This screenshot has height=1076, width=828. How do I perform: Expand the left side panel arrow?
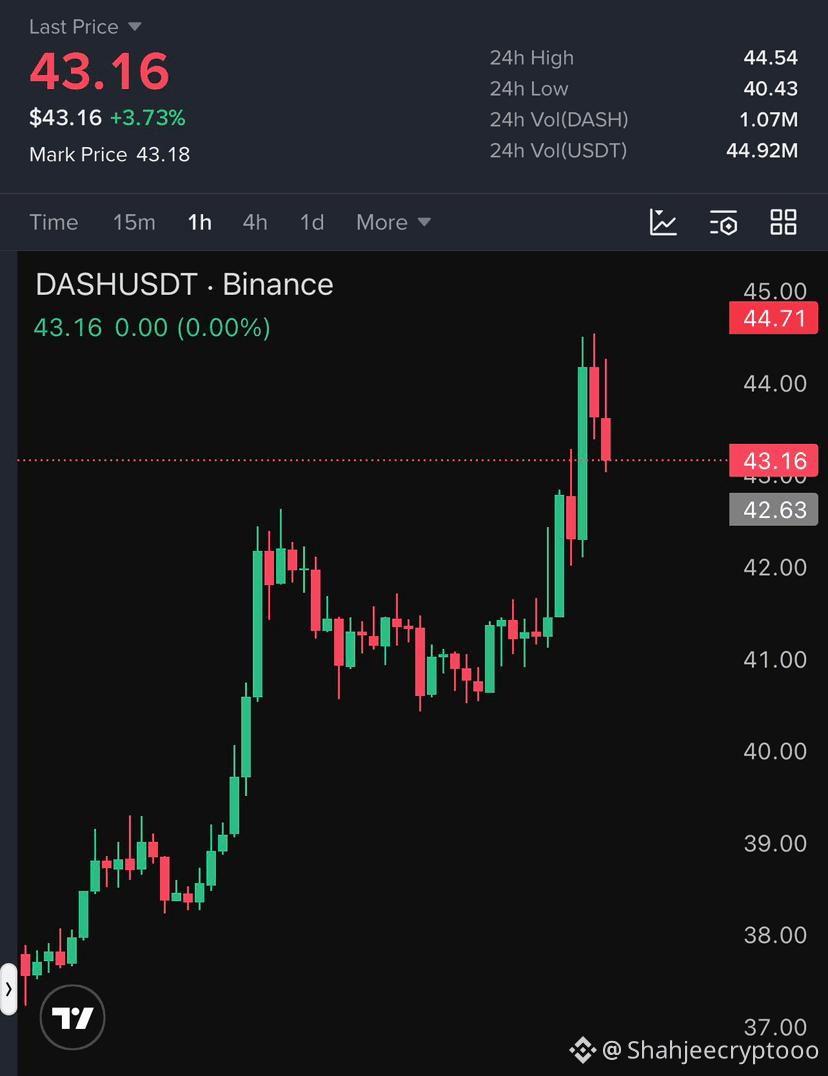[8, 989]
